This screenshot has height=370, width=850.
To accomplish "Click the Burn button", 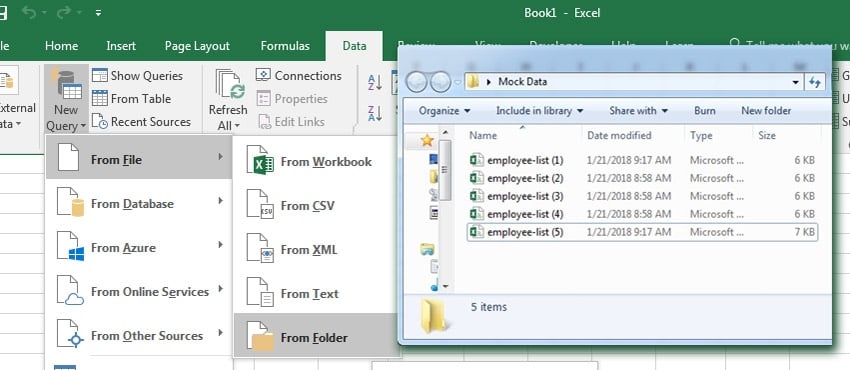I will pos(704,111).
